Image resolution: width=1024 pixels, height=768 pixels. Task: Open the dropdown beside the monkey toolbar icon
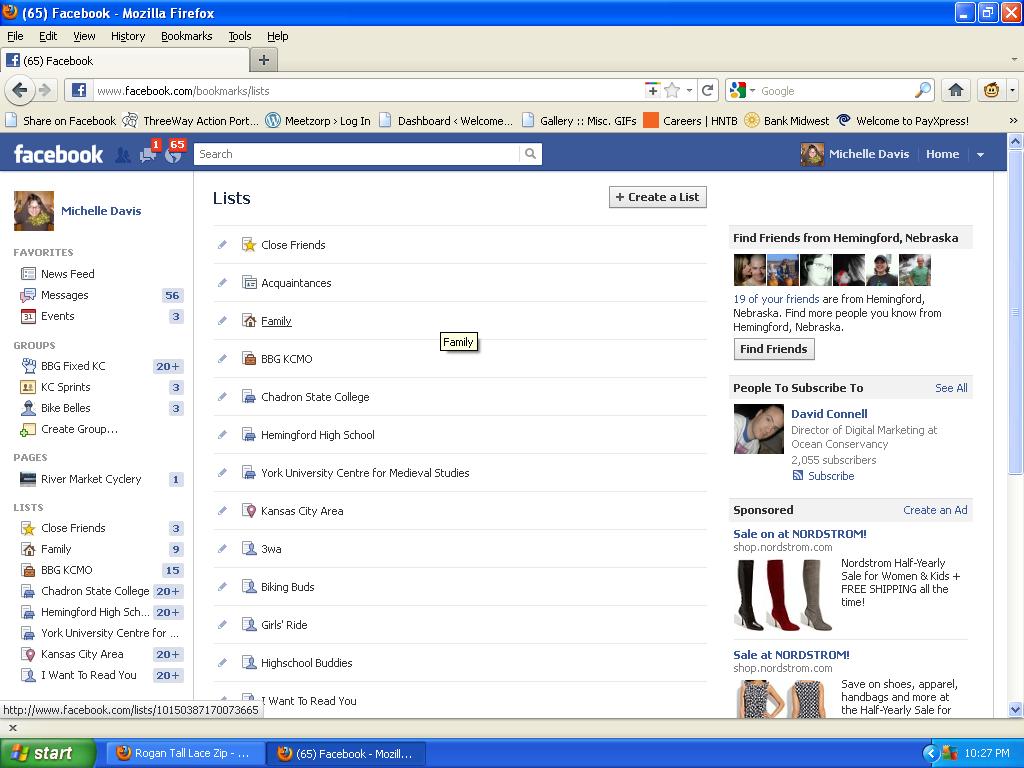tap(1012, 91)
